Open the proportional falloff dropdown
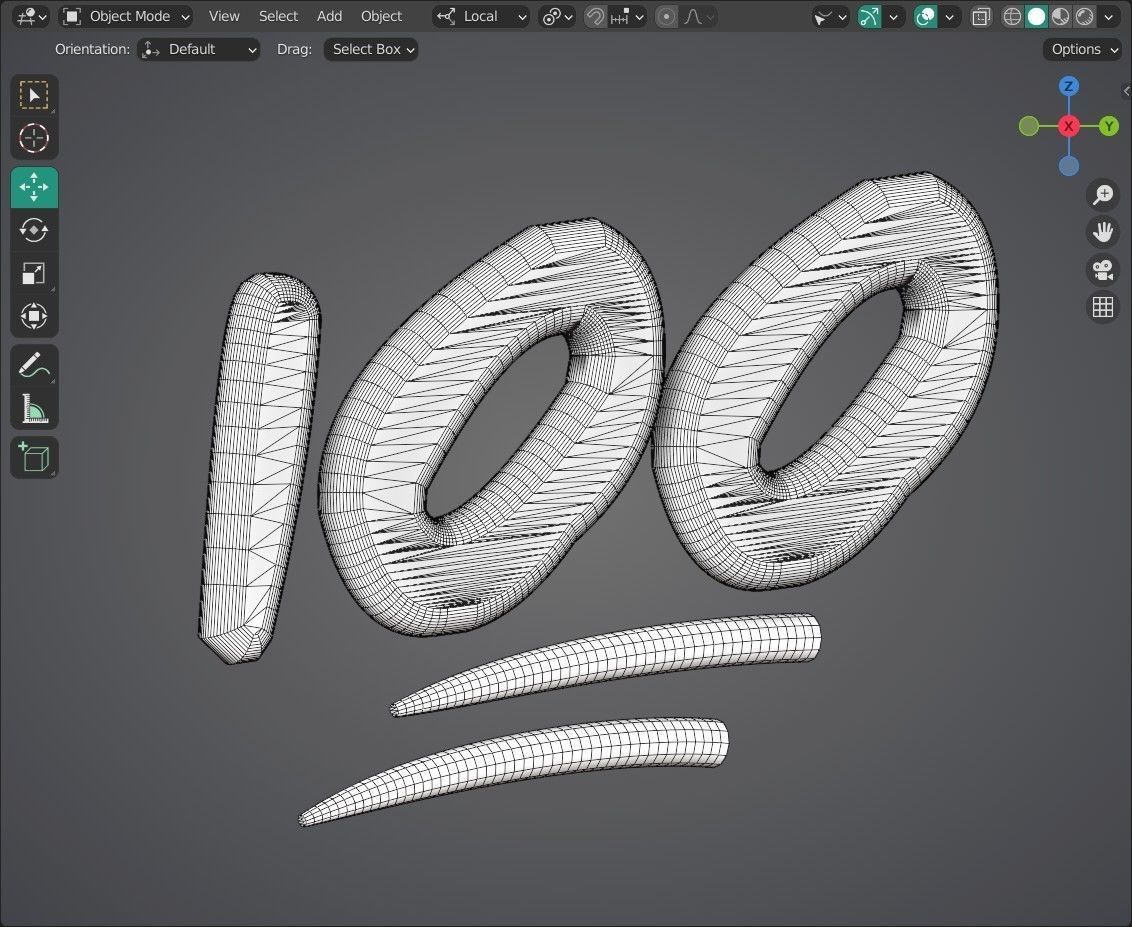The image size is (1132, 927). (699, 17)
